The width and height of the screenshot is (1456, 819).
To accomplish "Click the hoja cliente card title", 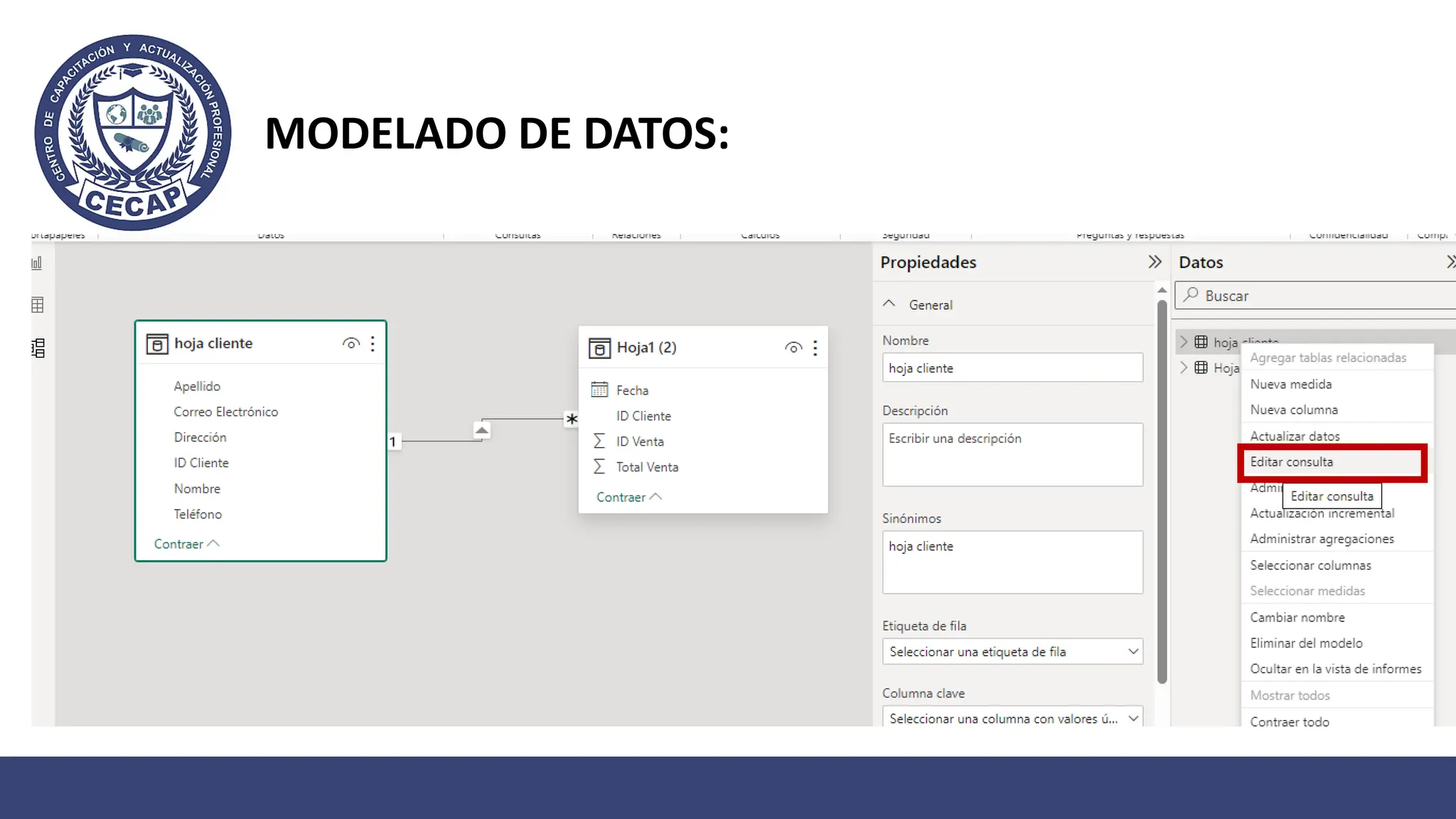I will [x=213, y=343].
